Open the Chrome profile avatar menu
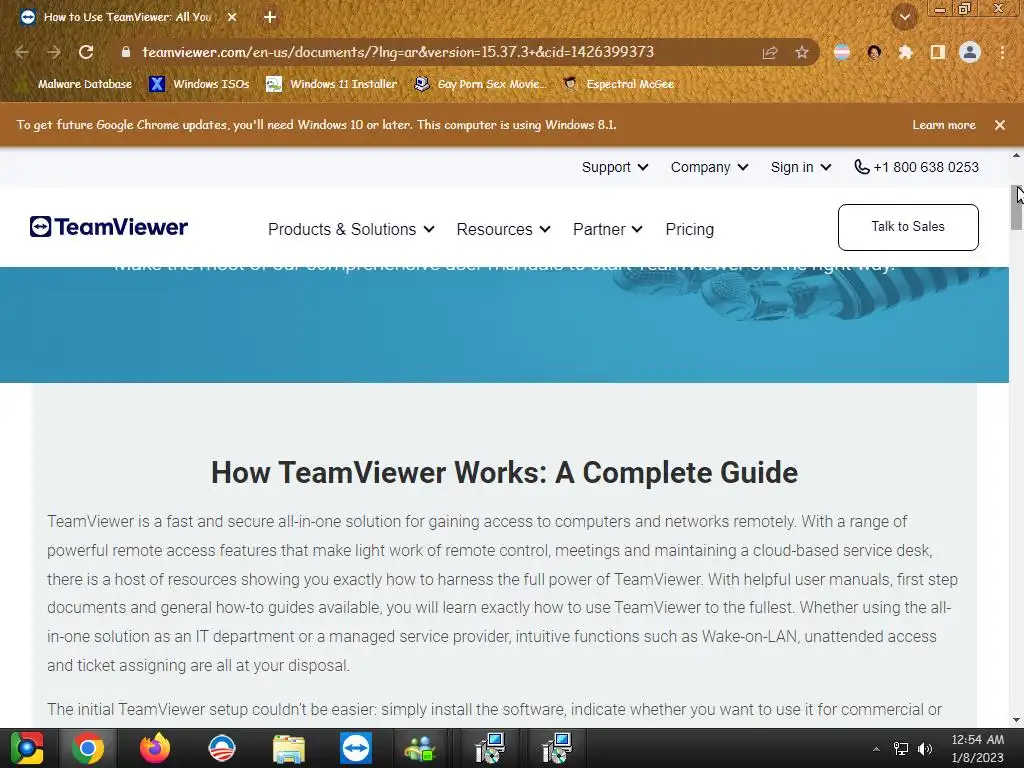This screenshot has width=1024, height=768. click(970, 52)
